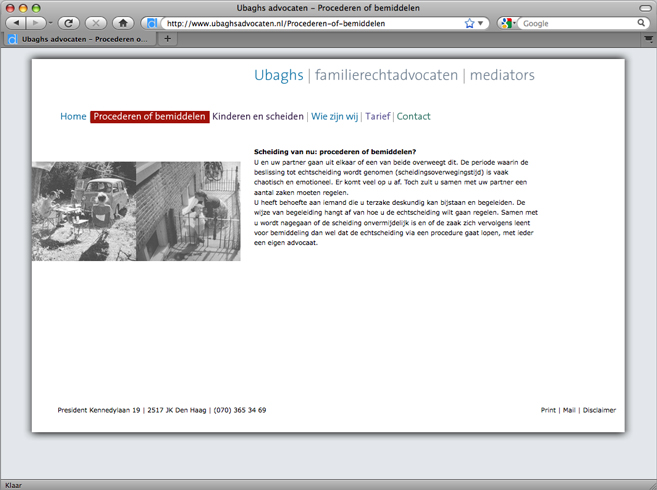Go to the browser Home page icon

[x=123, y=23]
